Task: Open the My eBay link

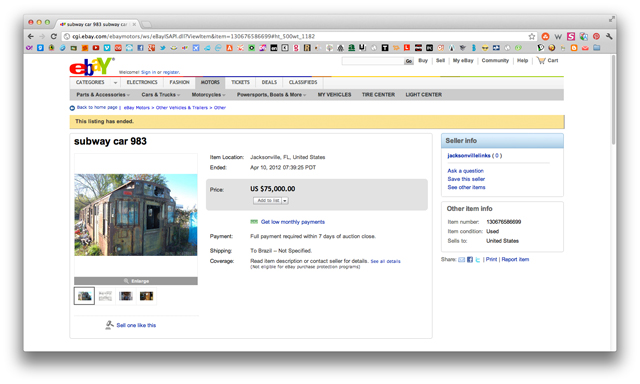Action: 463,60
